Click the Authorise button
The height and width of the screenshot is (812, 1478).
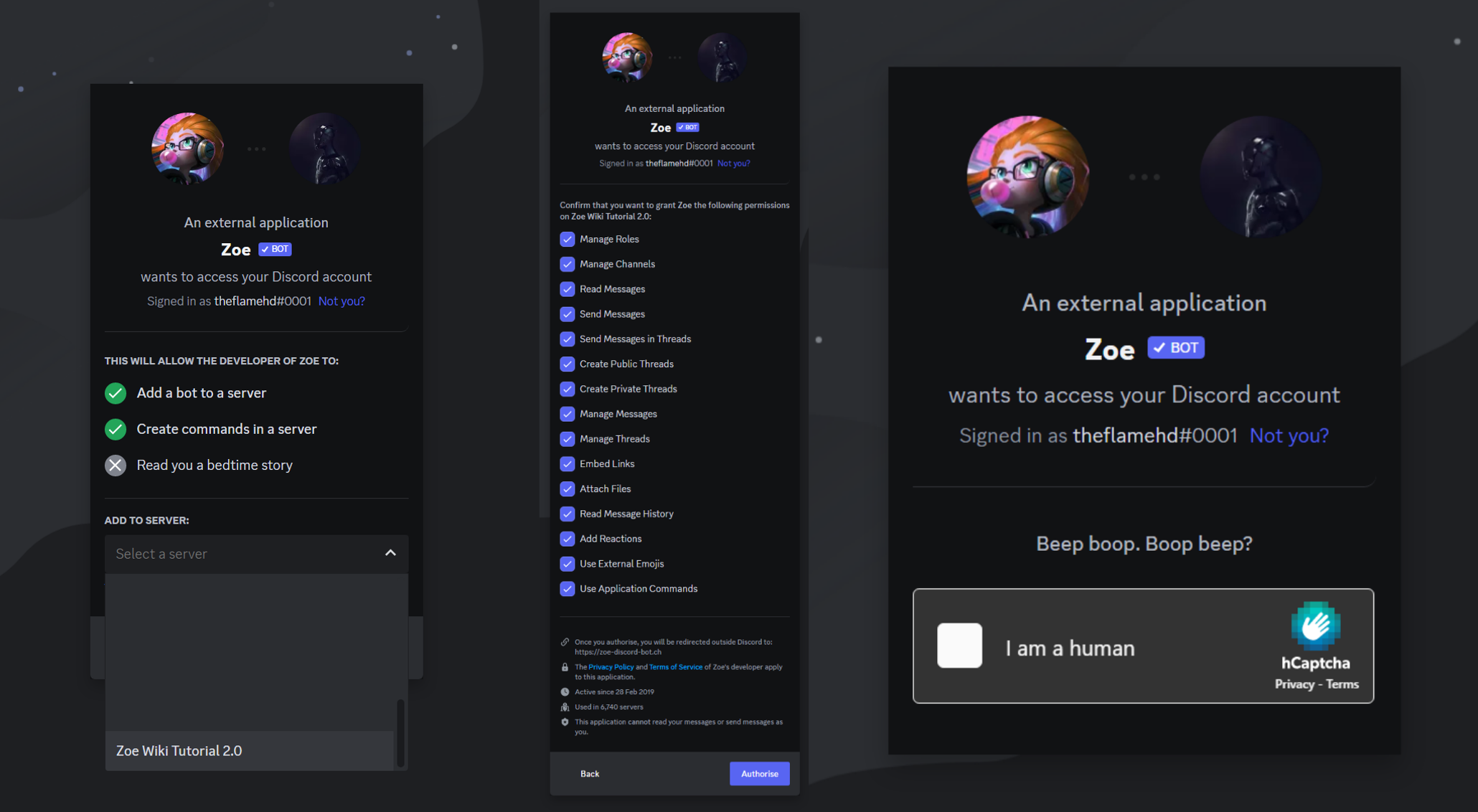759,773
